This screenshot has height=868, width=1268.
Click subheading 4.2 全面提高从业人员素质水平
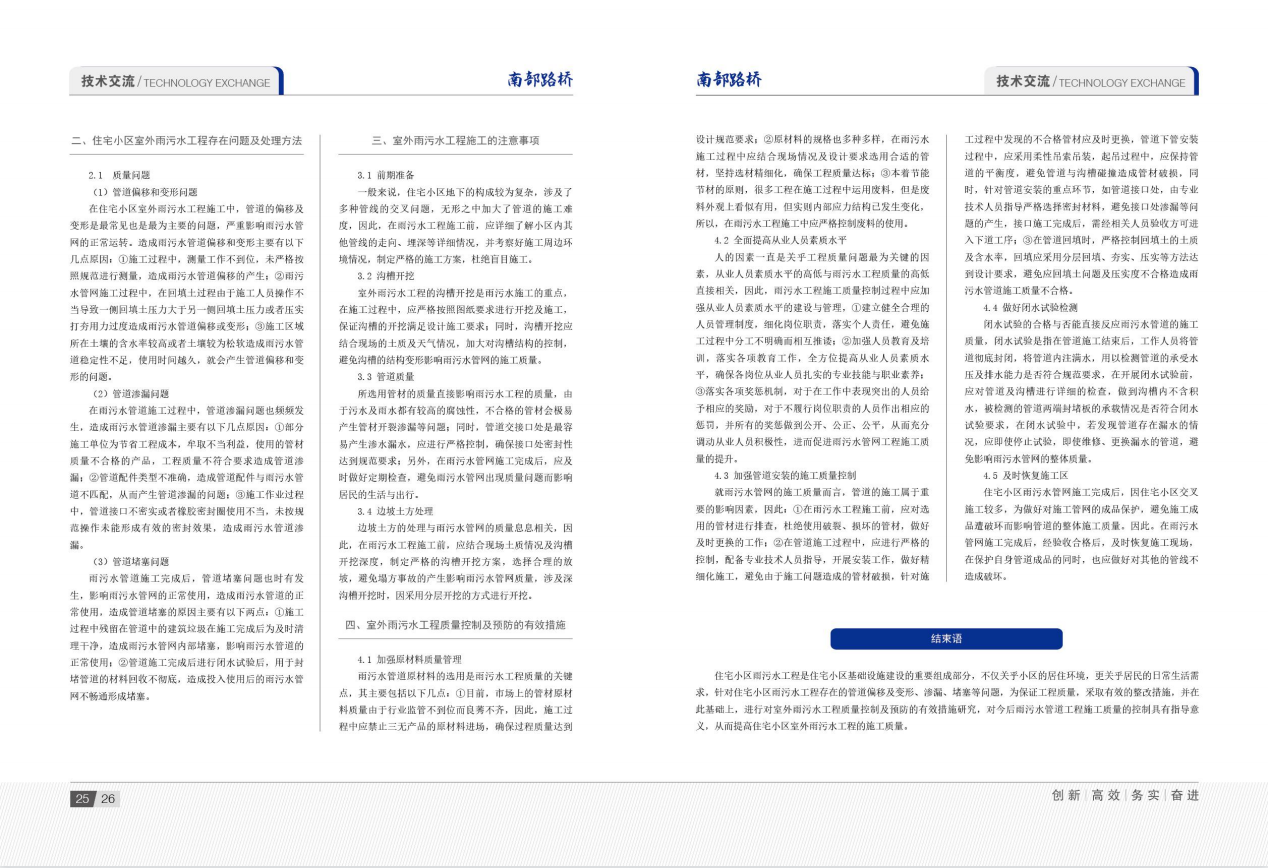pyautogui.click(x=780, y=241)
